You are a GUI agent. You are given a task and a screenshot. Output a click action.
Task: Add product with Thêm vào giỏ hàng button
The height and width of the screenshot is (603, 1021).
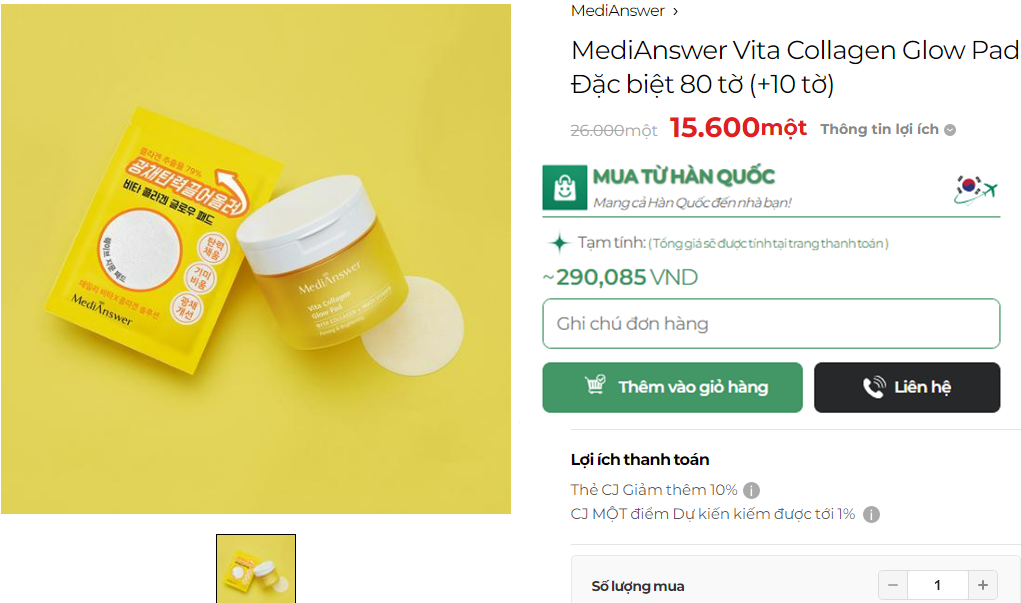[673, 387]
